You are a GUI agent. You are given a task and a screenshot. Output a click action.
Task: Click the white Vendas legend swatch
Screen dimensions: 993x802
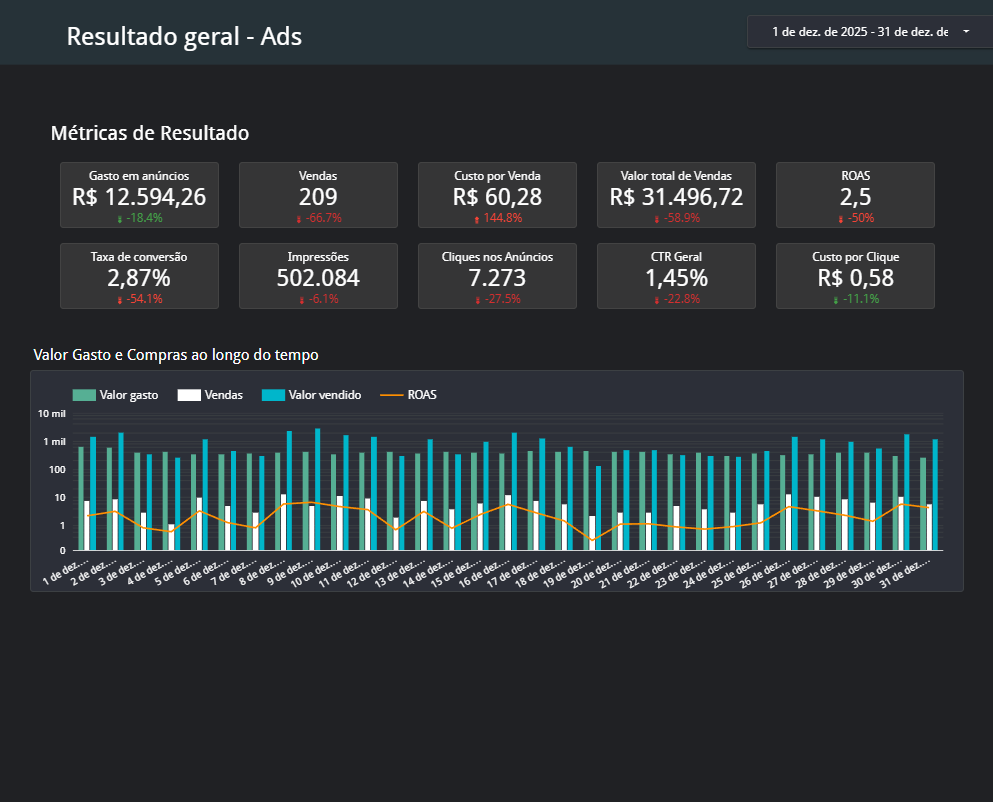(x=189, y=395)
